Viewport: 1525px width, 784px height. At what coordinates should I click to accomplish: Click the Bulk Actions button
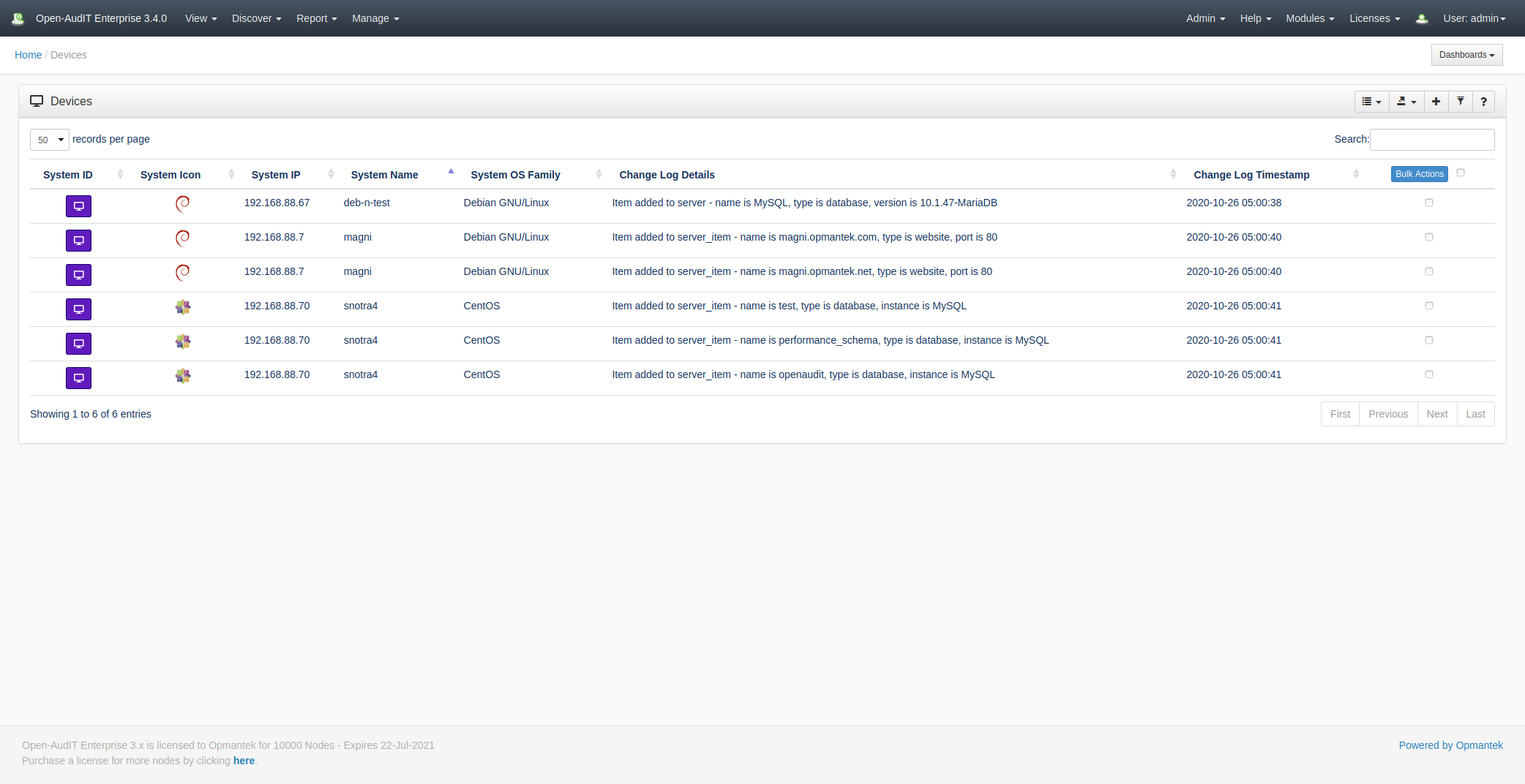click(x=1419, y=174)
